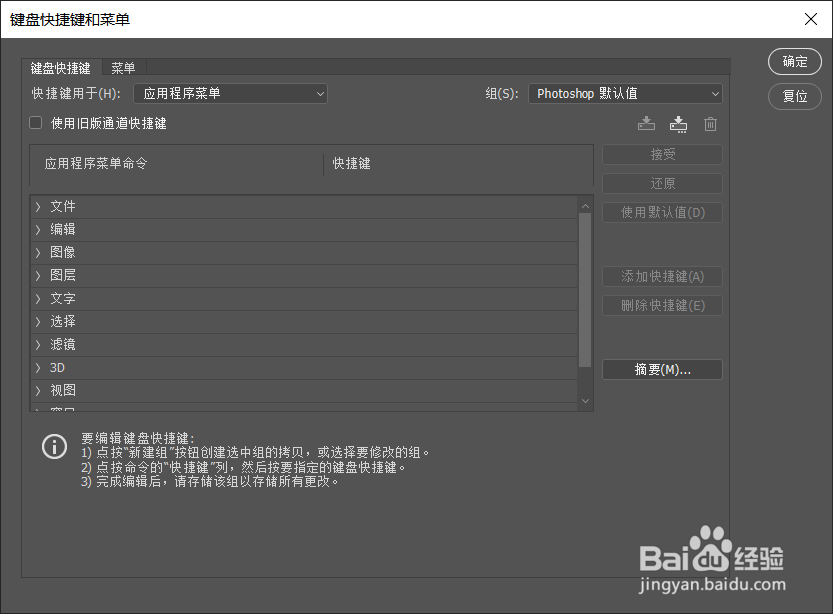Viewport: 833px width, 614px height.
Task: Click the 复位 button
Action: click(794, 96)
